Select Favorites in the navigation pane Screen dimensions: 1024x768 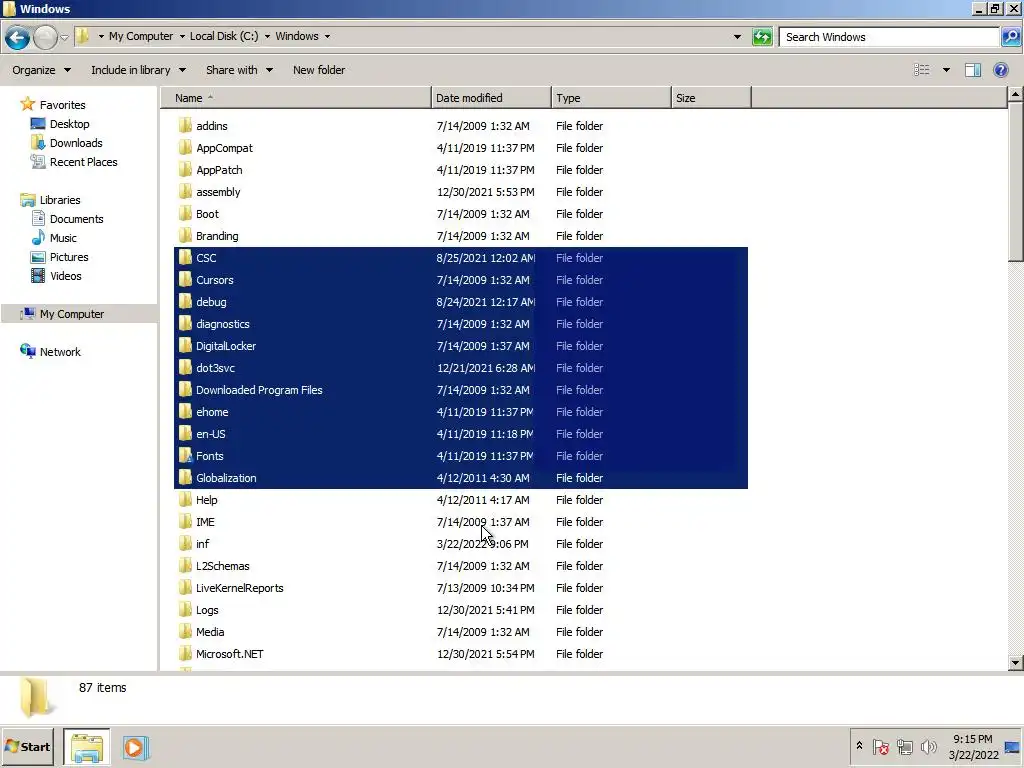coord(62,104)
